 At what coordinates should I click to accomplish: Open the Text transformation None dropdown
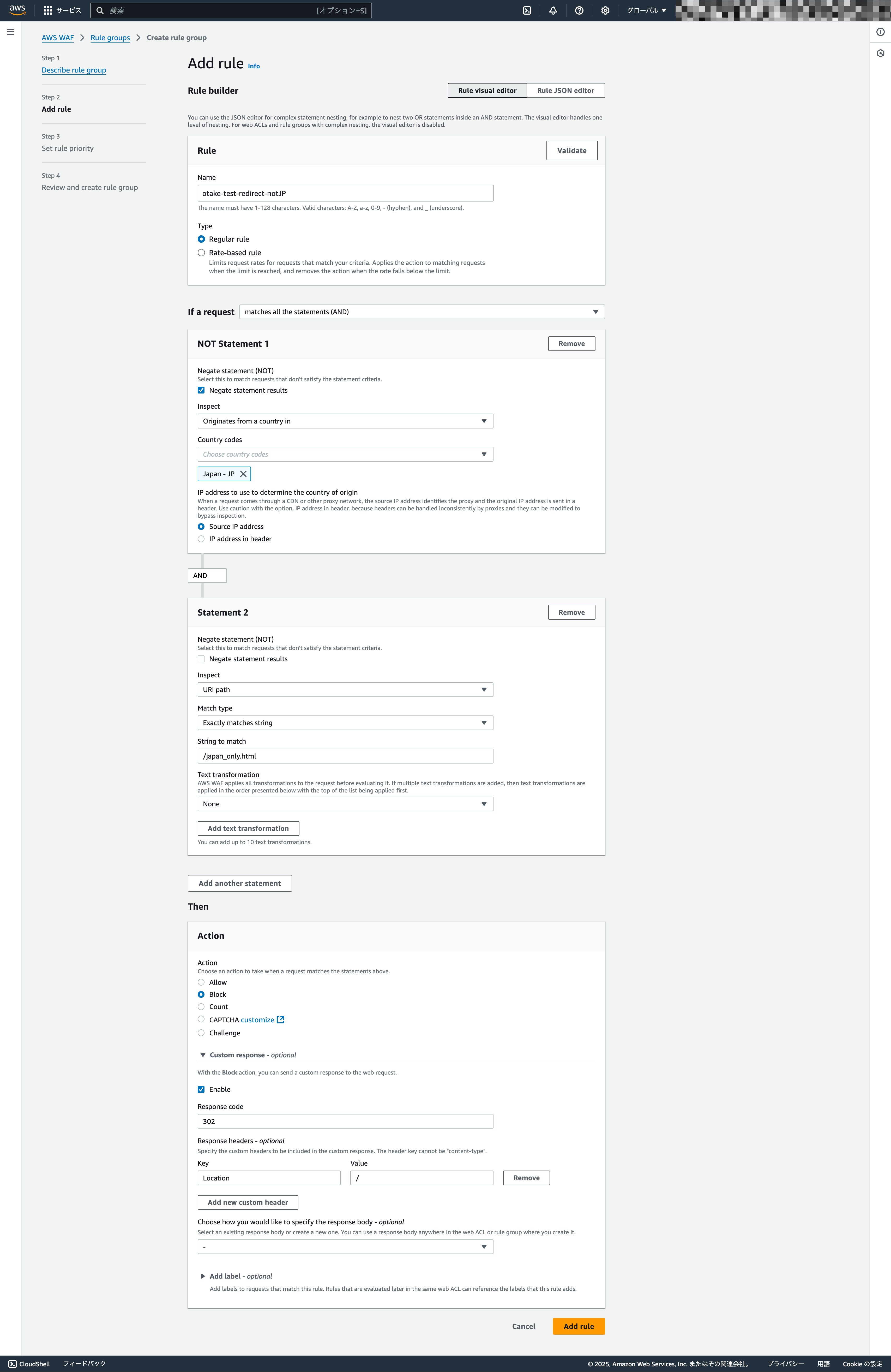(345, 804)
